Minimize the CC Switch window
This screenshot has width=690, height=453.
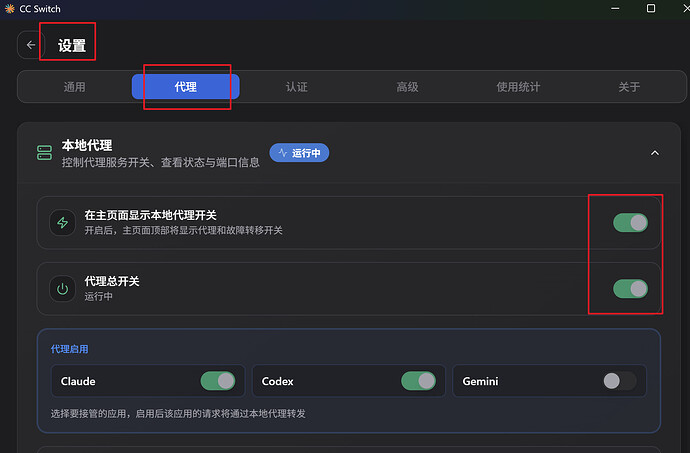click(x=615, y=8)
